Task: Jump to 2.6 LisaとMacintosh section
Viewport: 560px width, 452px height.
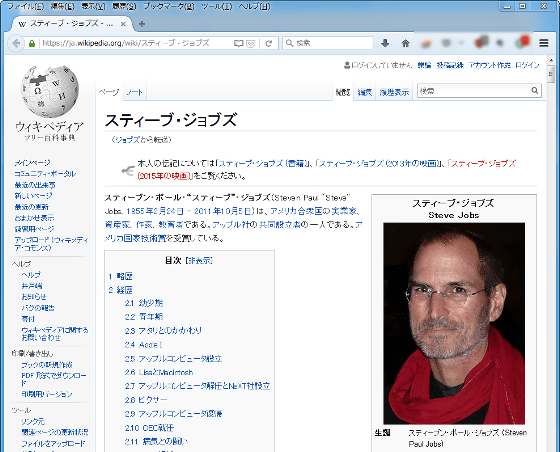Action: click(159, 372)
